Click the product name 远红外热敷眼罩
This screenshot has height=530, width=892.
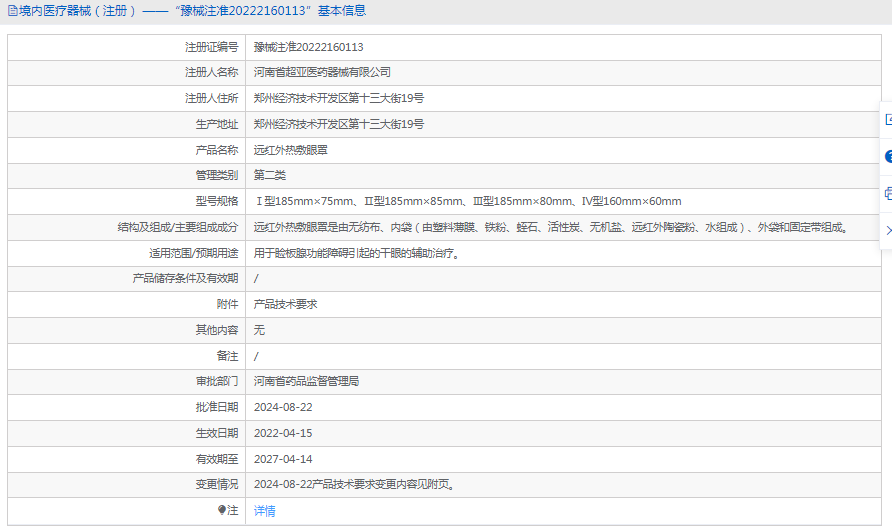pos(290,150)
